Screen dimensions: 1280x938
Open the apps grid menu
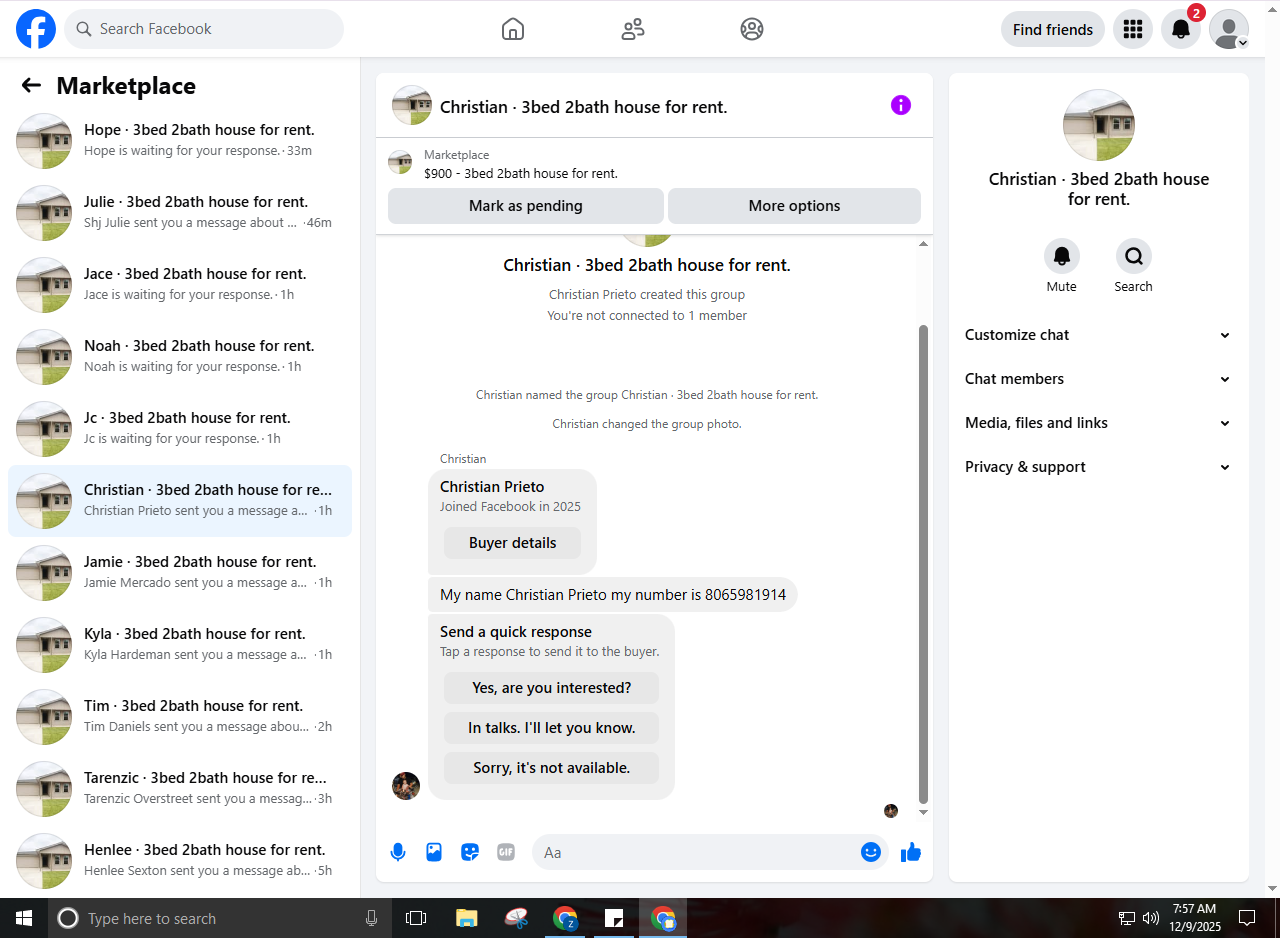pyautogui.click(x=1133, y=29)
